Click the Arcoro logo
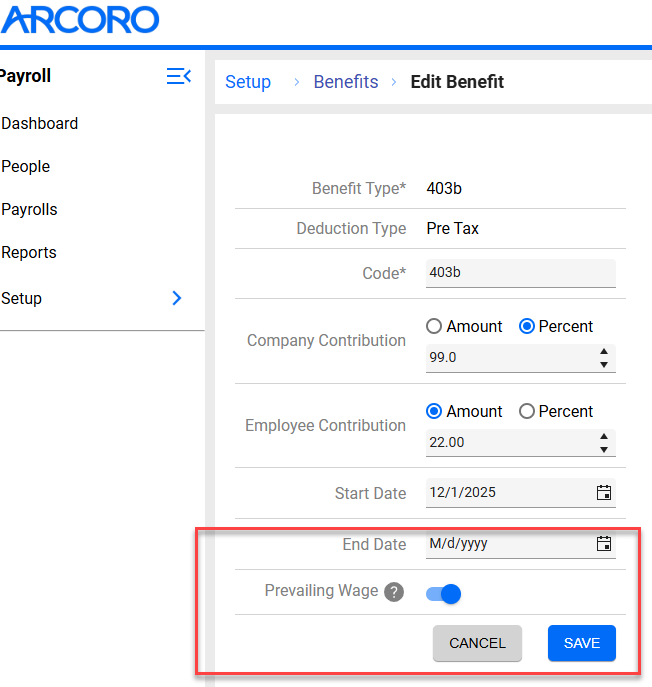The height and width of the screenshot is (687, 652). click(x=80, y=20)
